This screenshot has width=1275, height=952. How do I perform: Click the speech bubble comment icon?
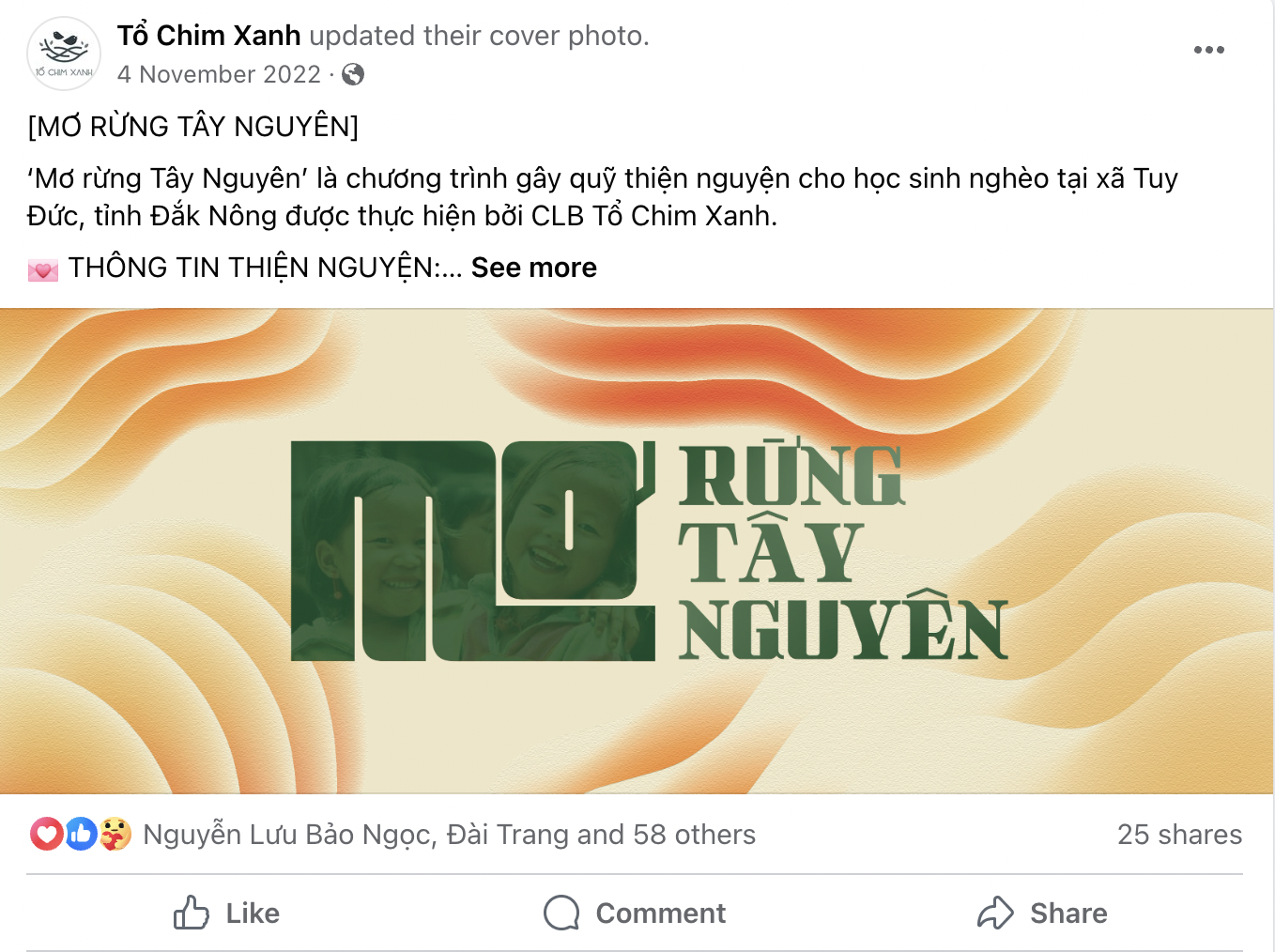[561, 913]
